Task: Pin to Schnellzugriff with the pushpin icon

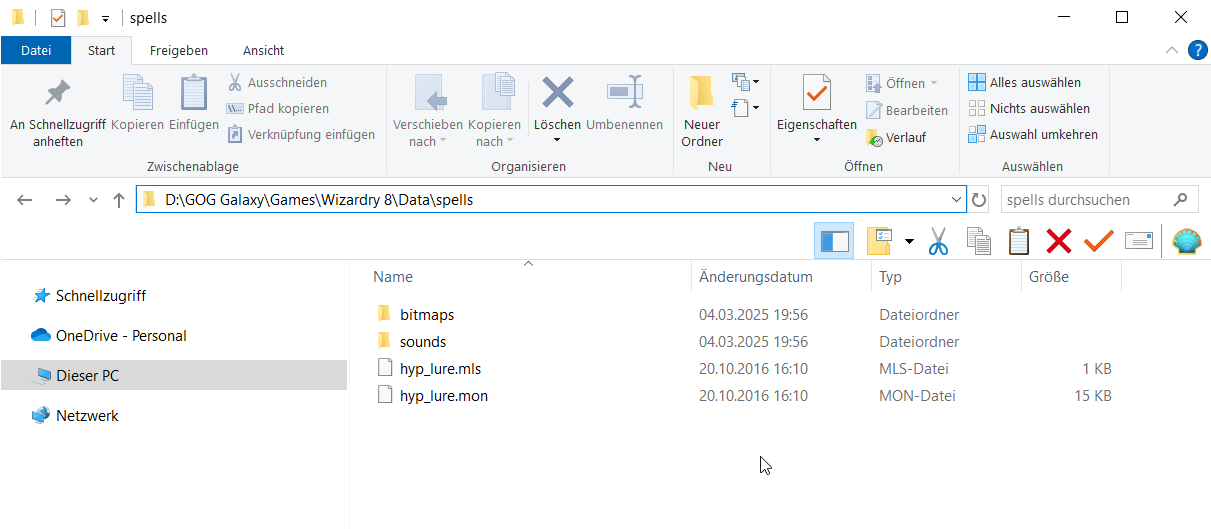Action: pos(58,112)
